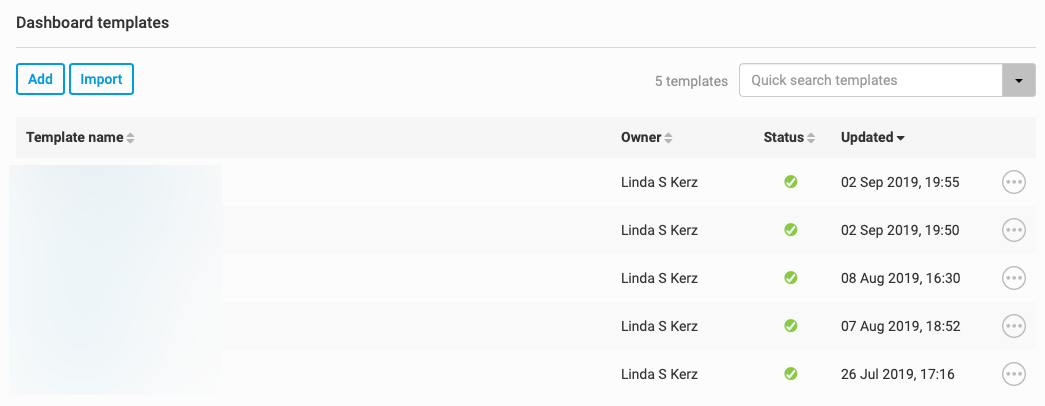Open actions menu for 02 Sep 19:50 template
The width and height of the screenshot is (1045, 406).
tap(1013, 230)
